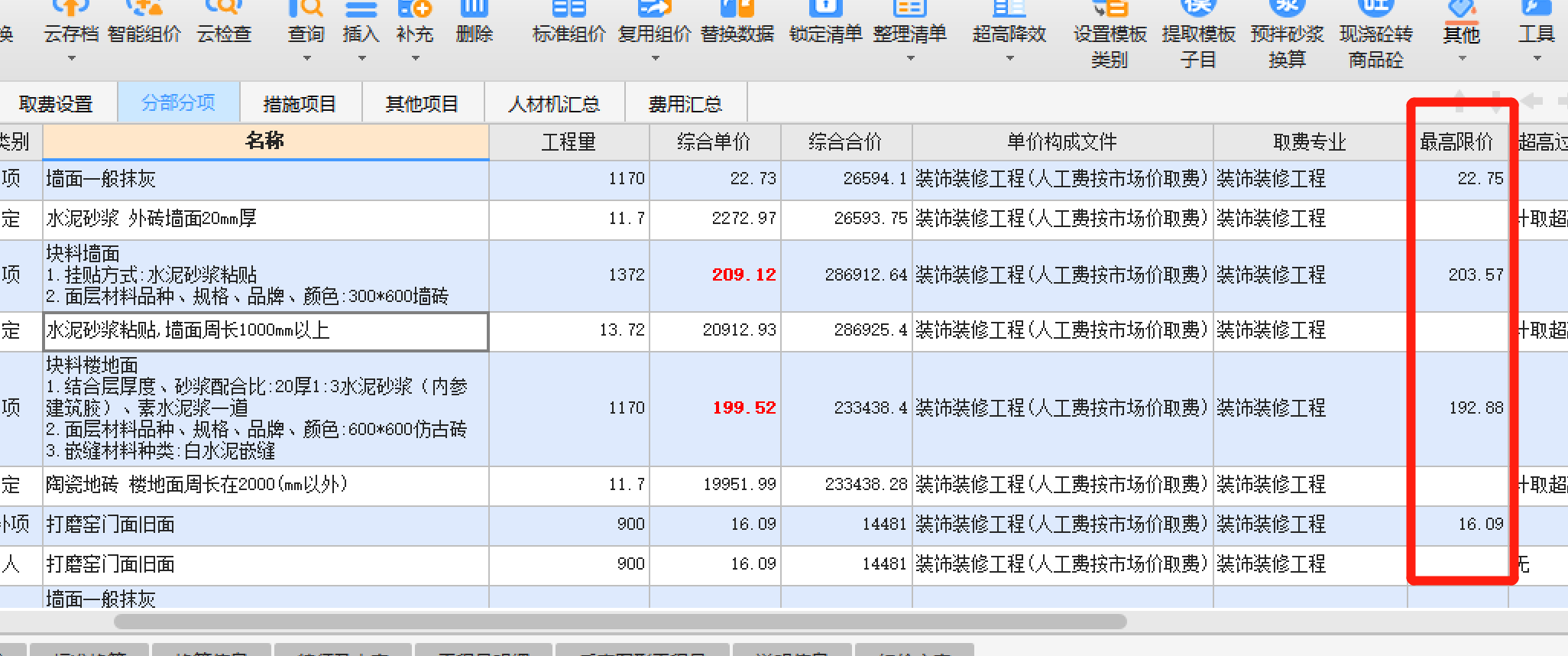
Task: Open 智能组价 smart pricing tool
Action: click(144, 23)
